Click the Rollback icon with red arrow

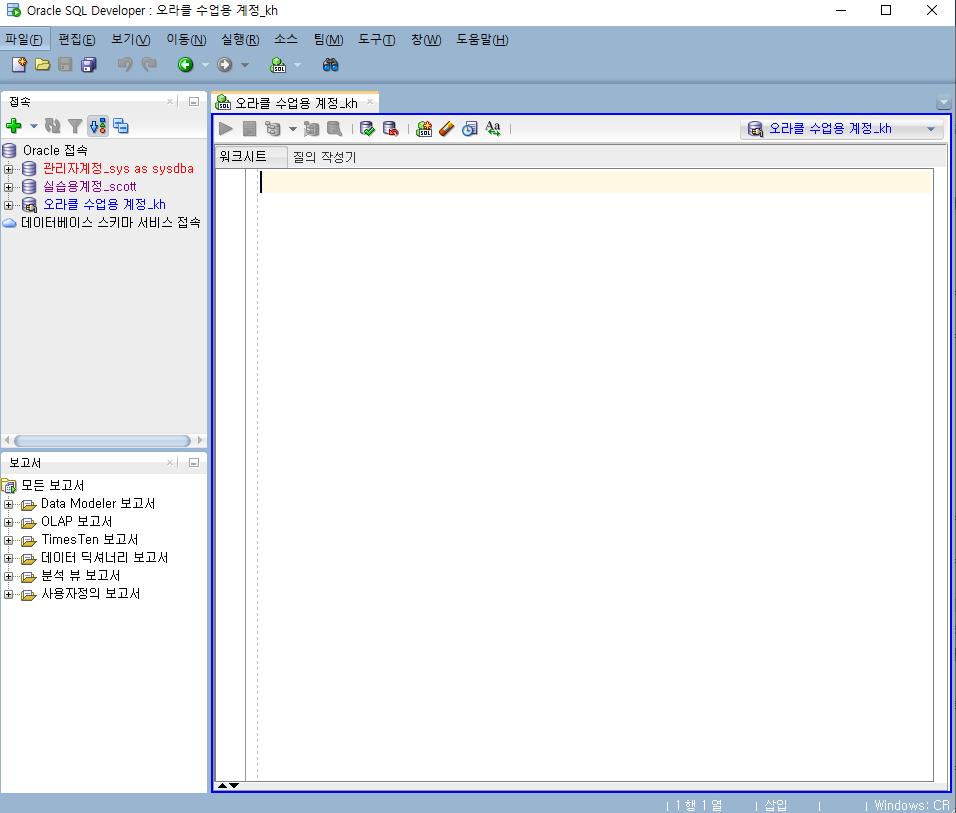pyautogui.click(x=390, y=129)
